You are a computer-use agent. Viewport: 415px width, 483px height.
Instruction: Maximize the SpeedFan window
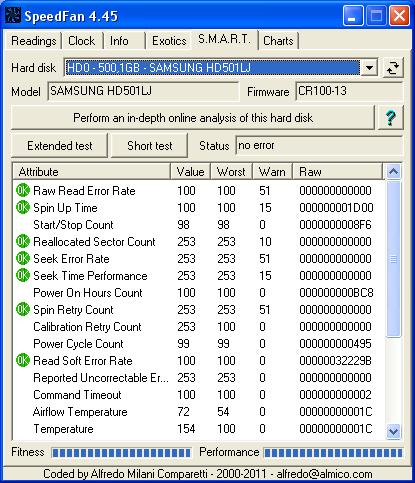click(x=376, y=16)
